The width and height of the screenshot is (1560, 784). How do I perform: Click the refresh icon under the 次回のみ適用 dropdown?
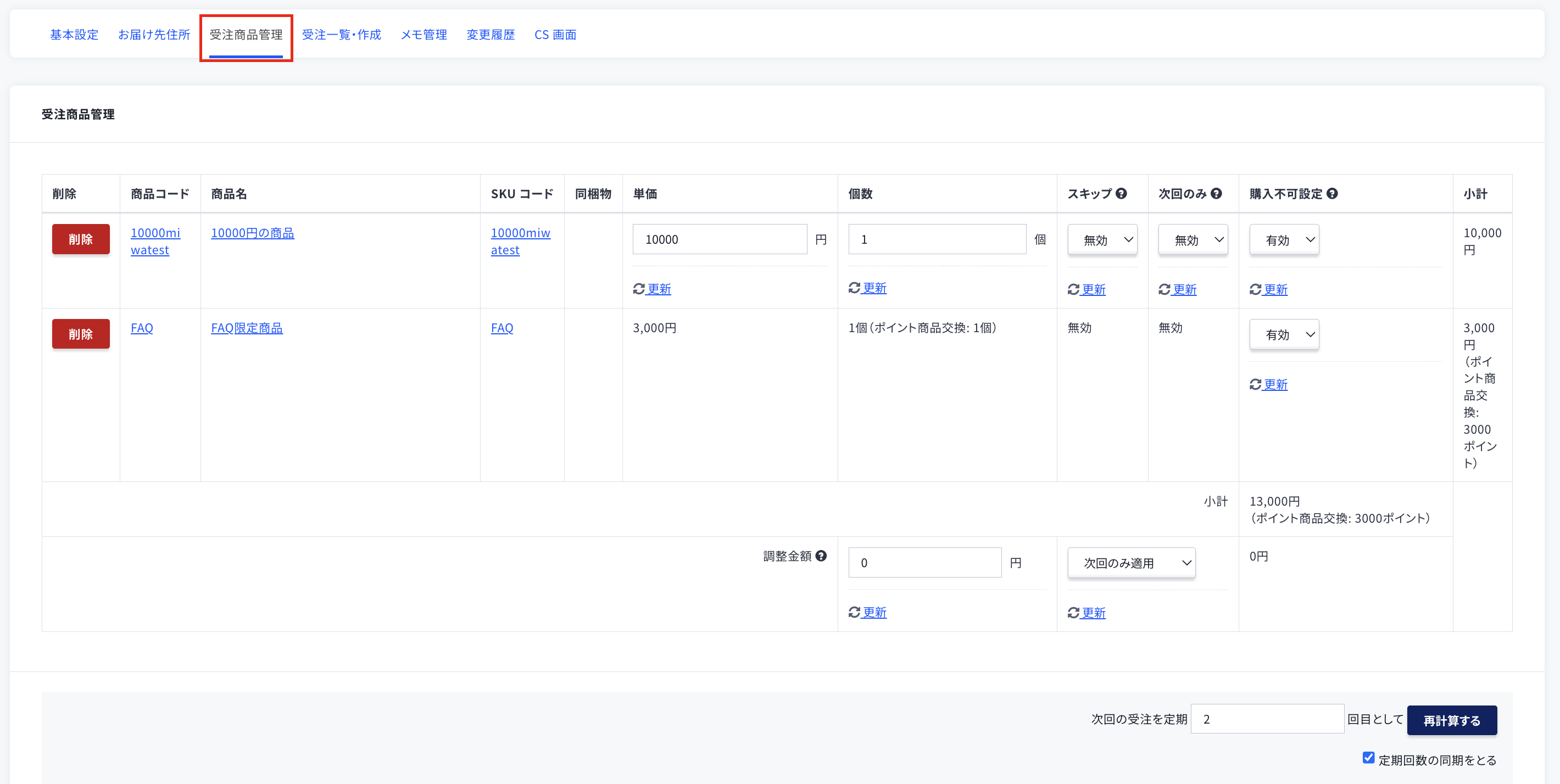1074,613
